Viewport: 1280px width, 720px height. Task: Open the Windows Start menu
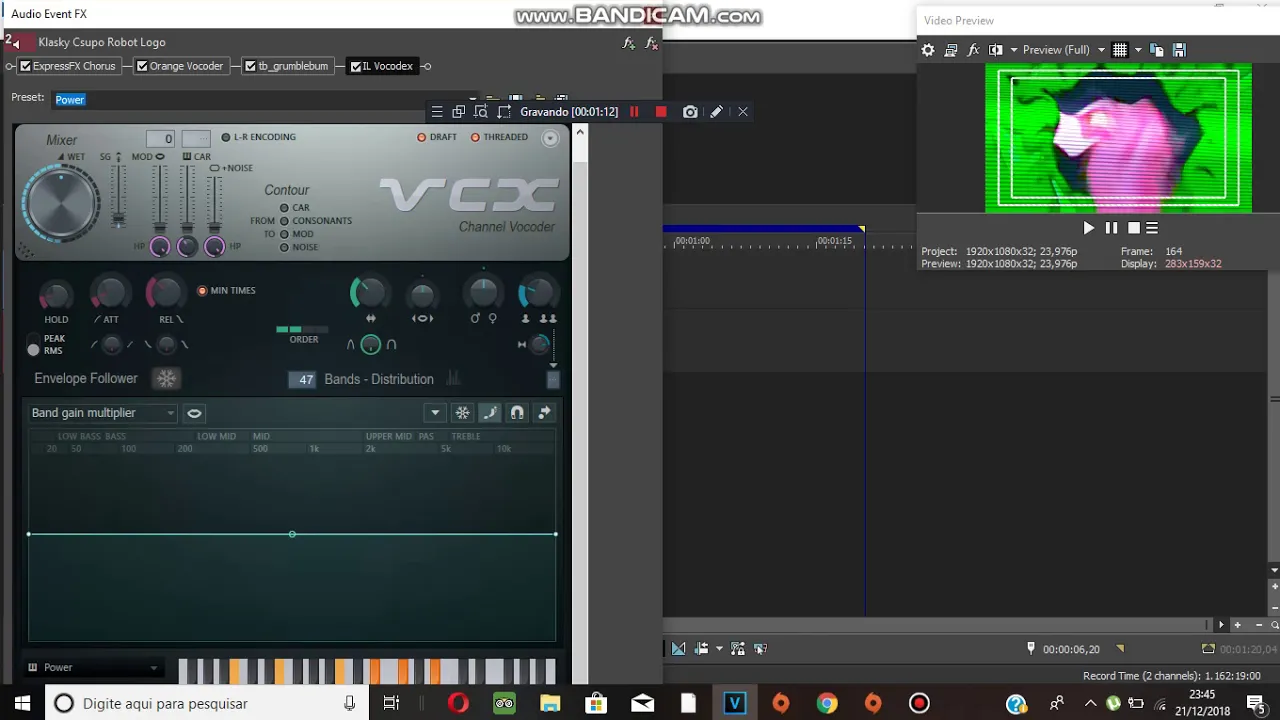(21, 703)
